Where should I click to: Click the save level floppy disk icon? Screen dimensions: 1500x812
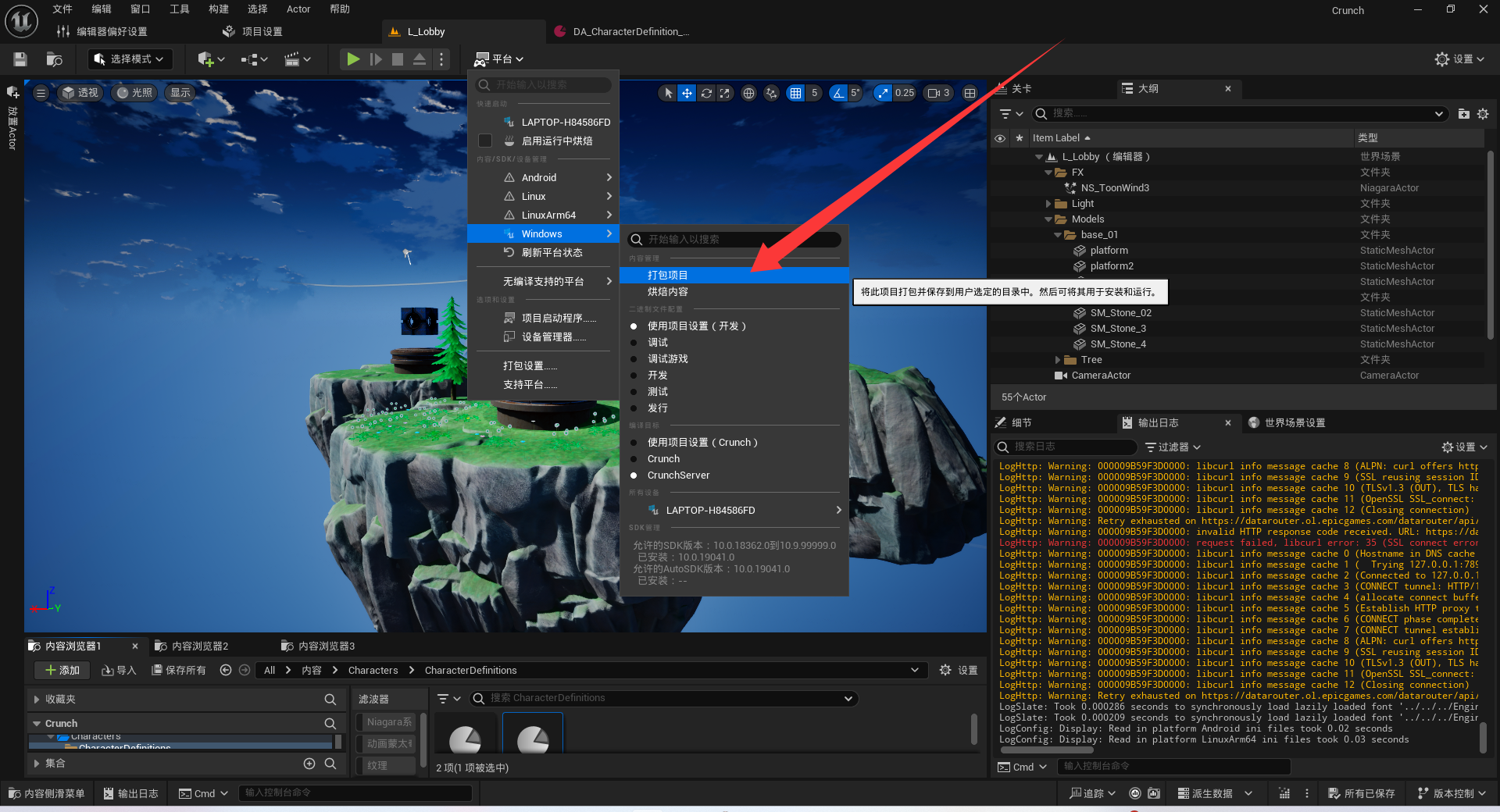tap(20, 59)
